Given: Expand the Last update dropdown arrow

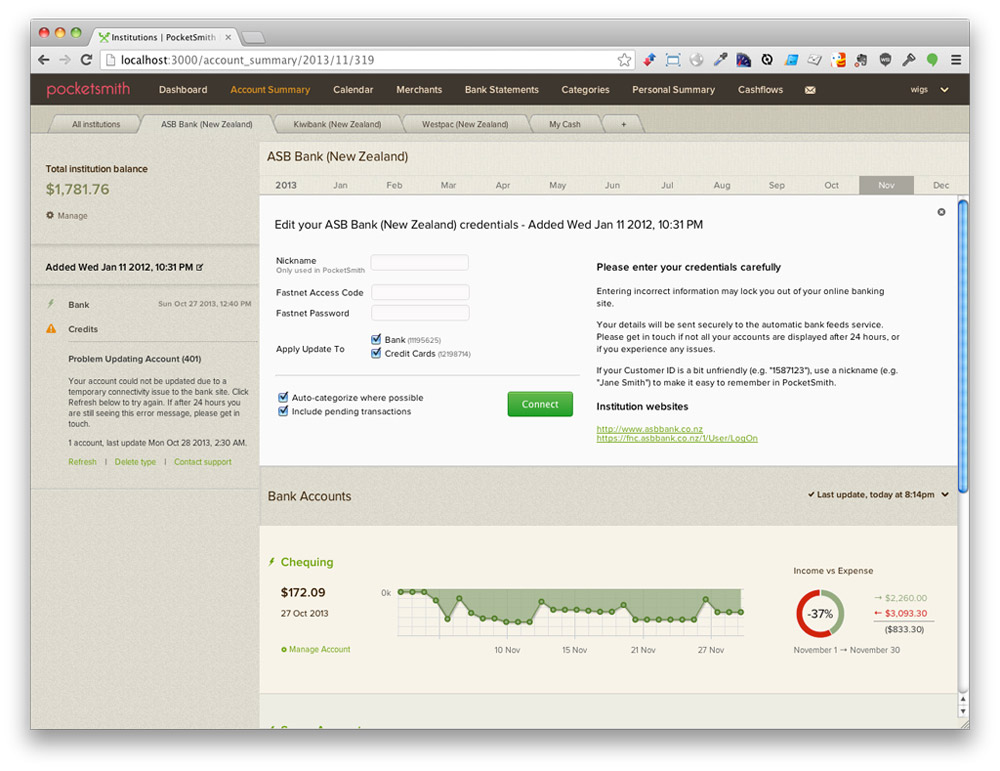Looking at the screenshot, I should point(946,494).
